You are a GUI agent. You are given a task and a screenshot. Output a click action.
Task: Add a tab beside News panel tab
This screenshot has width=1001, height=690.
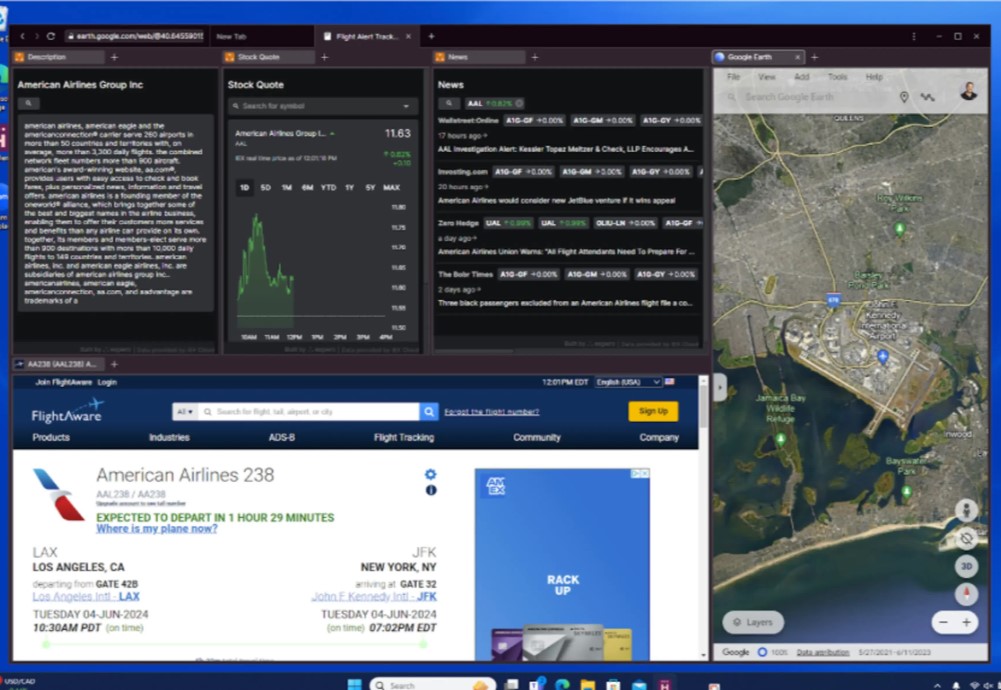click(x=535, y=57)
